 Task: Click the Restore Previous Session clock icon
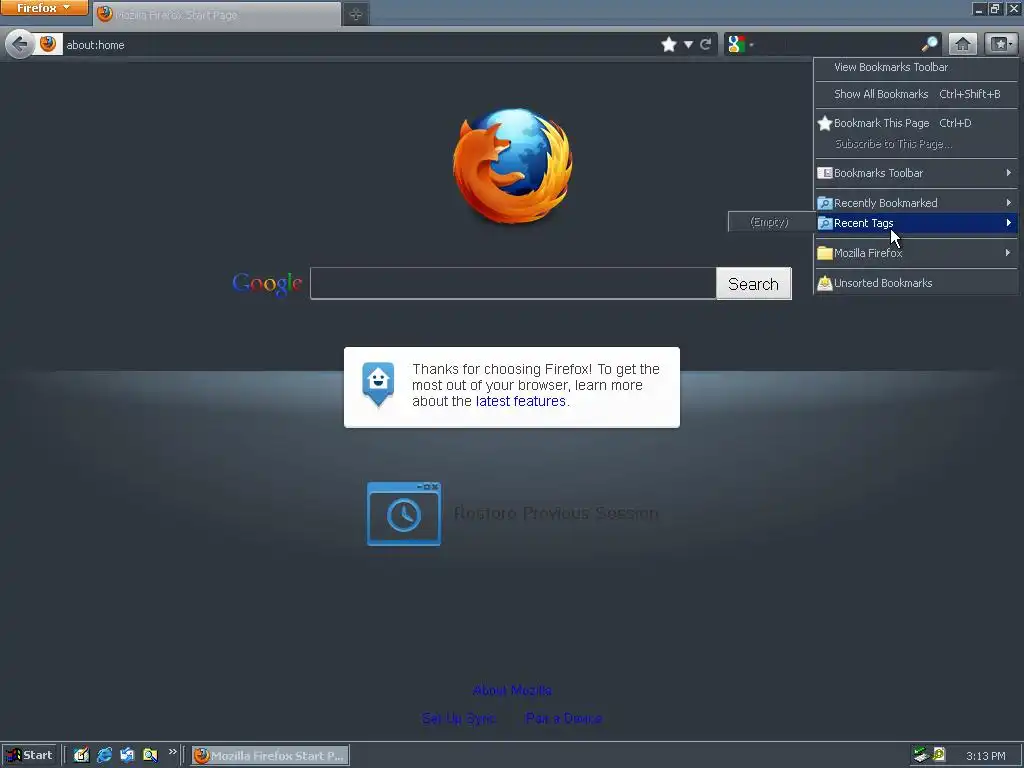pos(404,514)
